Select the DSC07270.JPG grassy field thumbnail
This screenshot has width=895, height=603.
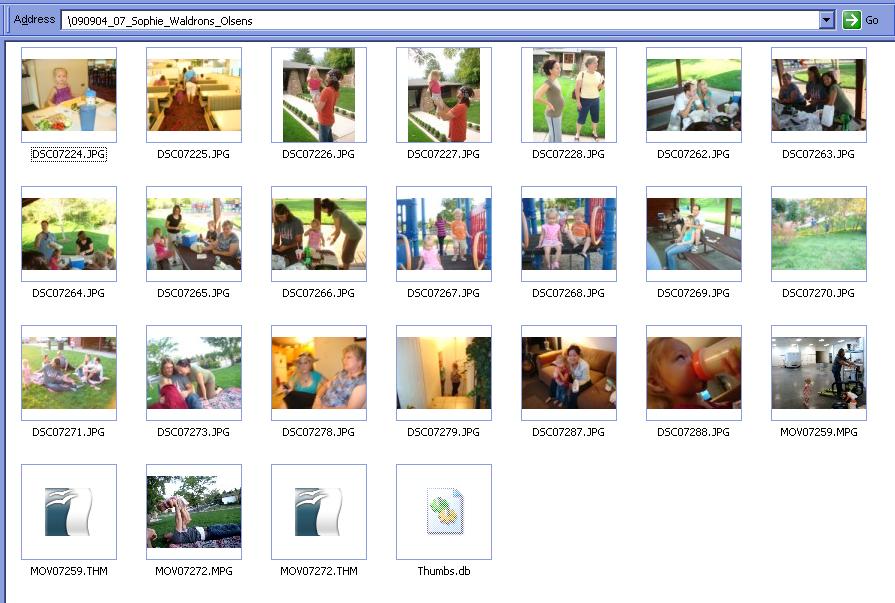click(819, 234)
